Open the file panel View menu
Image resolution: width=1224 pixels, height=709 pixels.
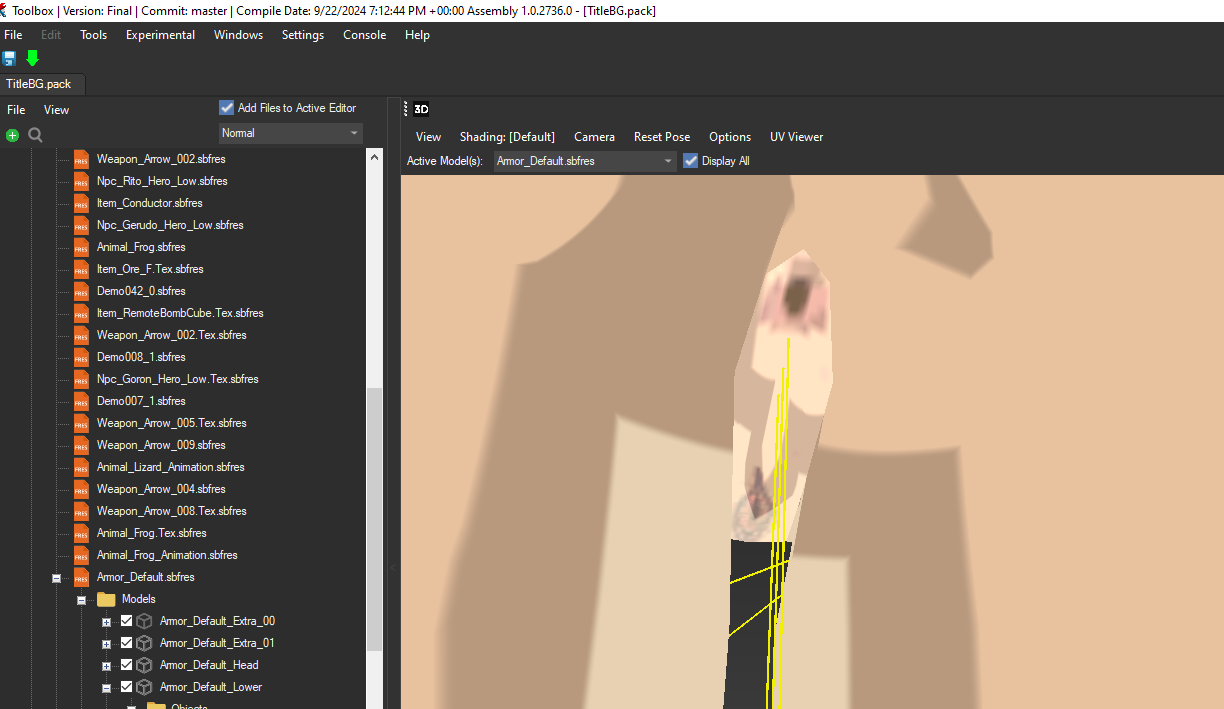56,110
